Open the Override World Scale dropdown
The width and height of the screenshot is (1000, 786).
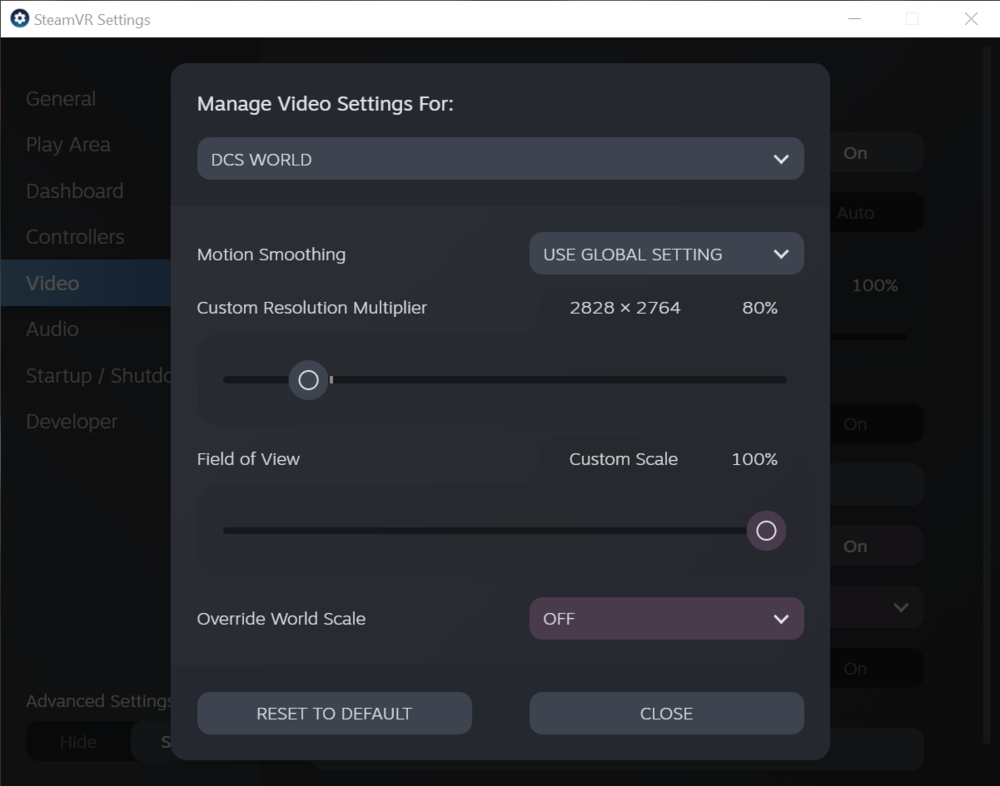coord(666,618)
